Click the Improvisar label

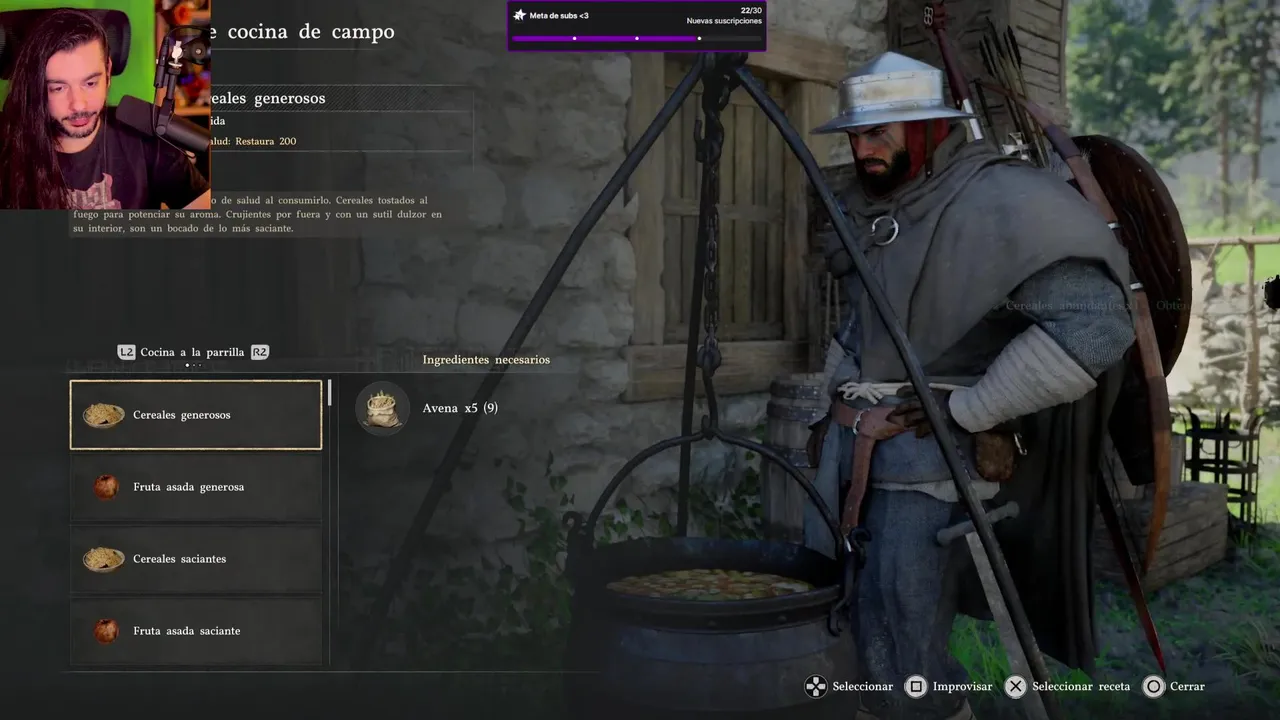tap(962, 686)
